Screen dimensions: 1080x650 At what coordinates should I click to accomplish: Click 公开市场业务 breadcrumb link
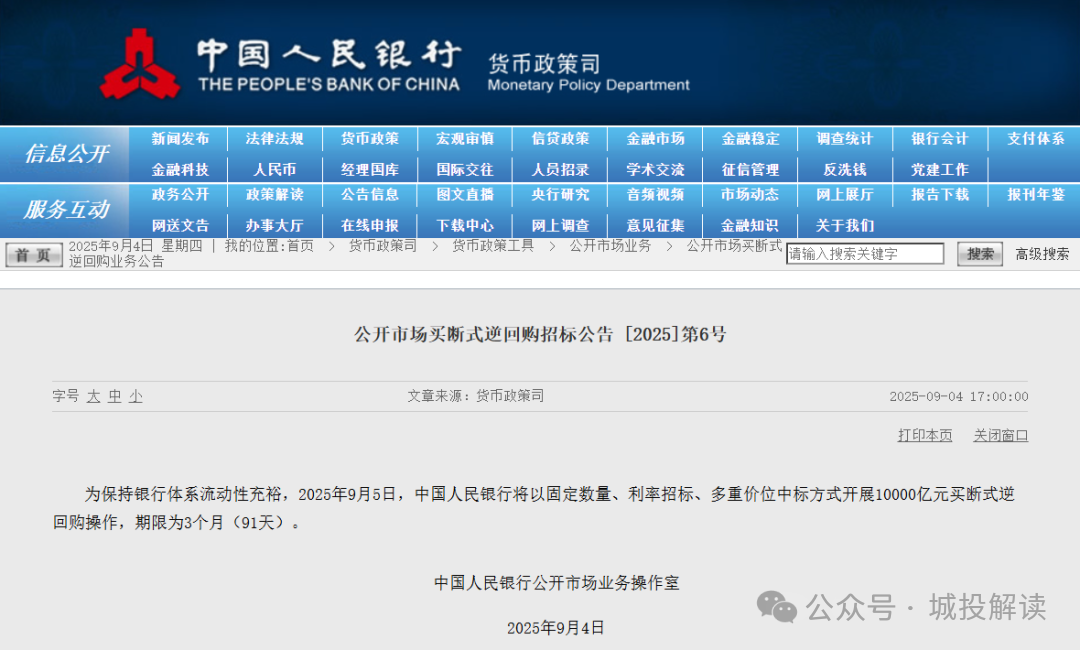[610, 245]
